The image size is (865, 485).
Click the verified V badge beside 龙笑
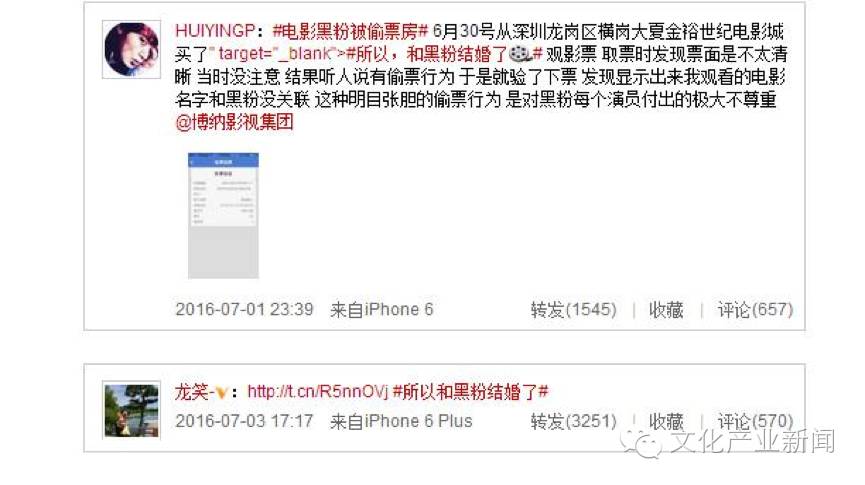[221, 393]
